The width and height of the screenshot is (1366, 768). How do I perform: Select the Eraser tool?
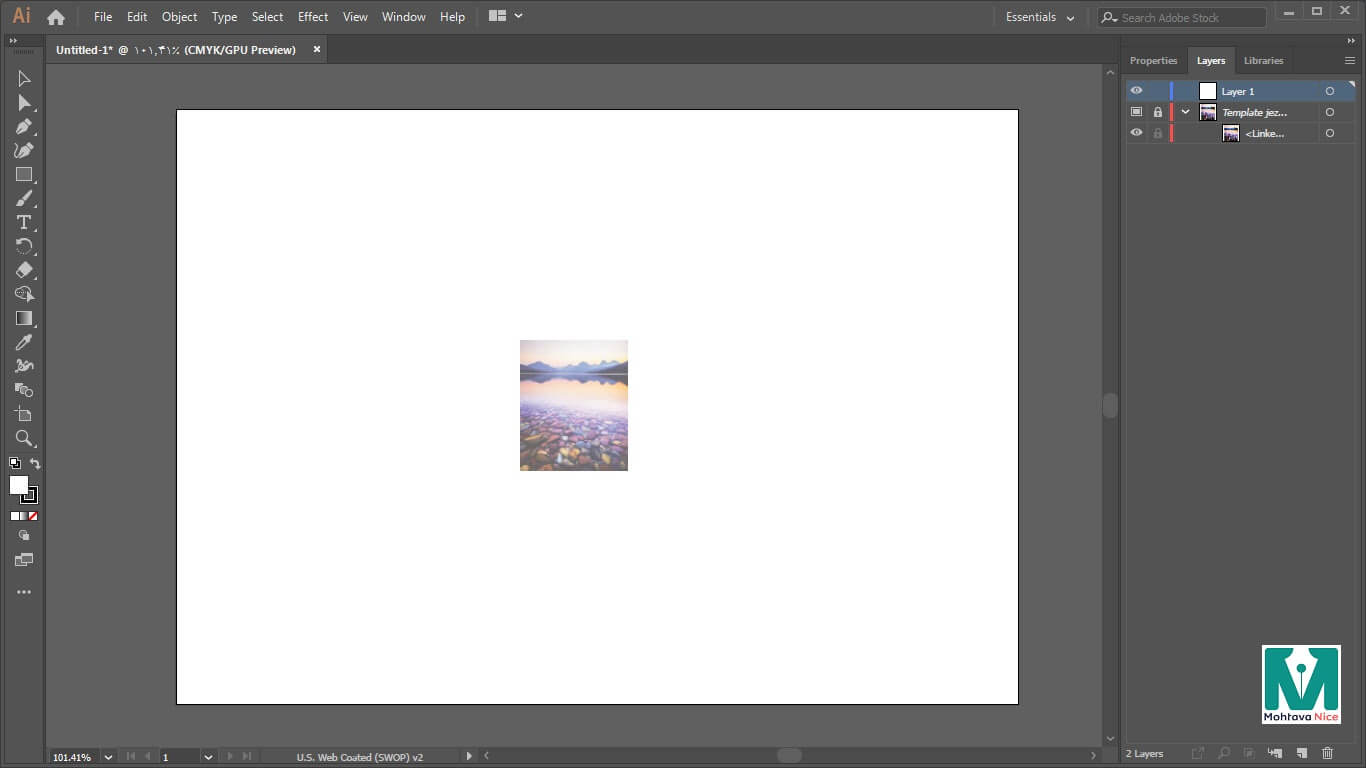pos(24,270)
